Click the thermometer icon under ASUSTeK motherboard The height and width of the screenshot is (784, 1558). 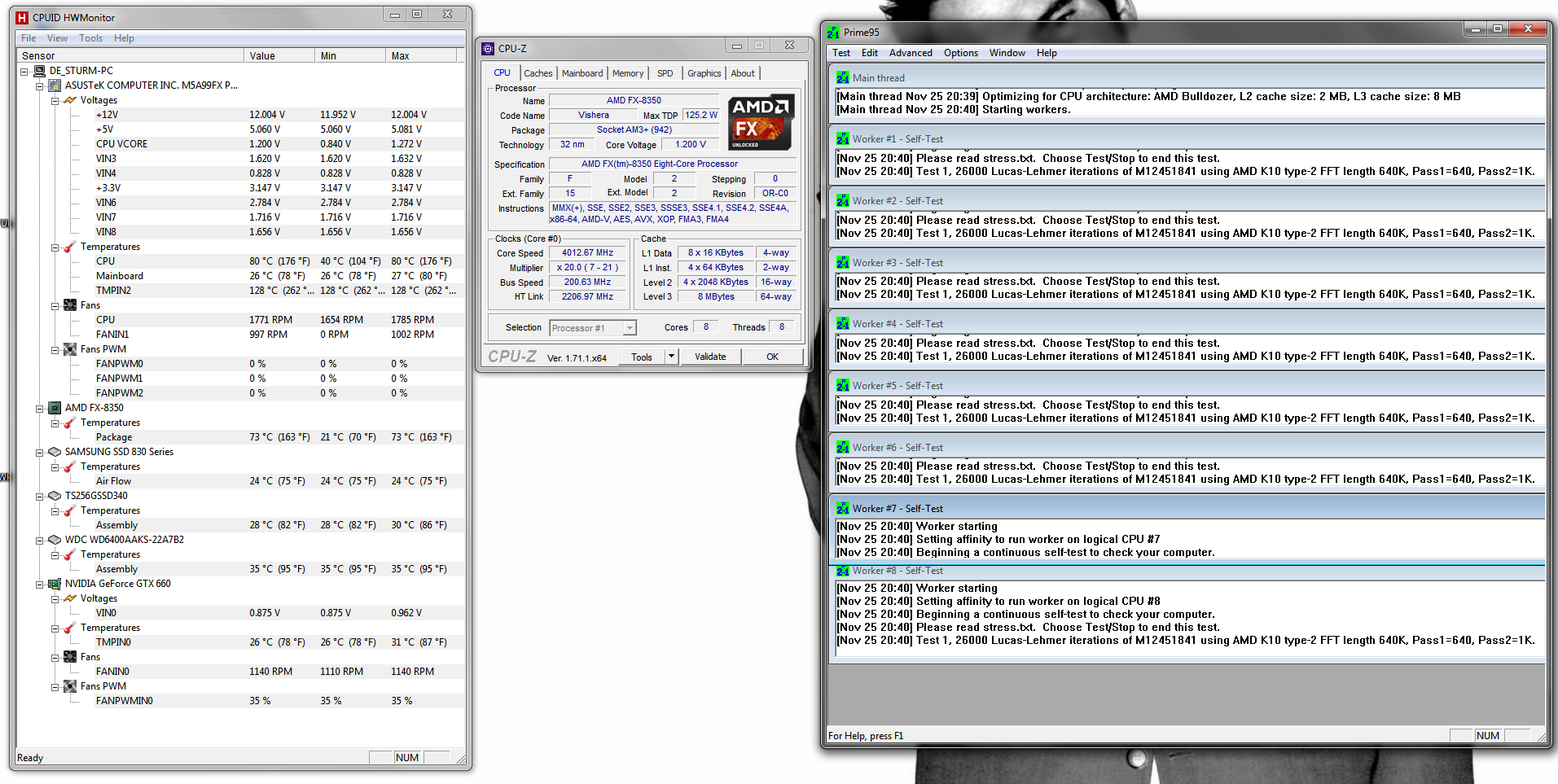coord(70,247)
